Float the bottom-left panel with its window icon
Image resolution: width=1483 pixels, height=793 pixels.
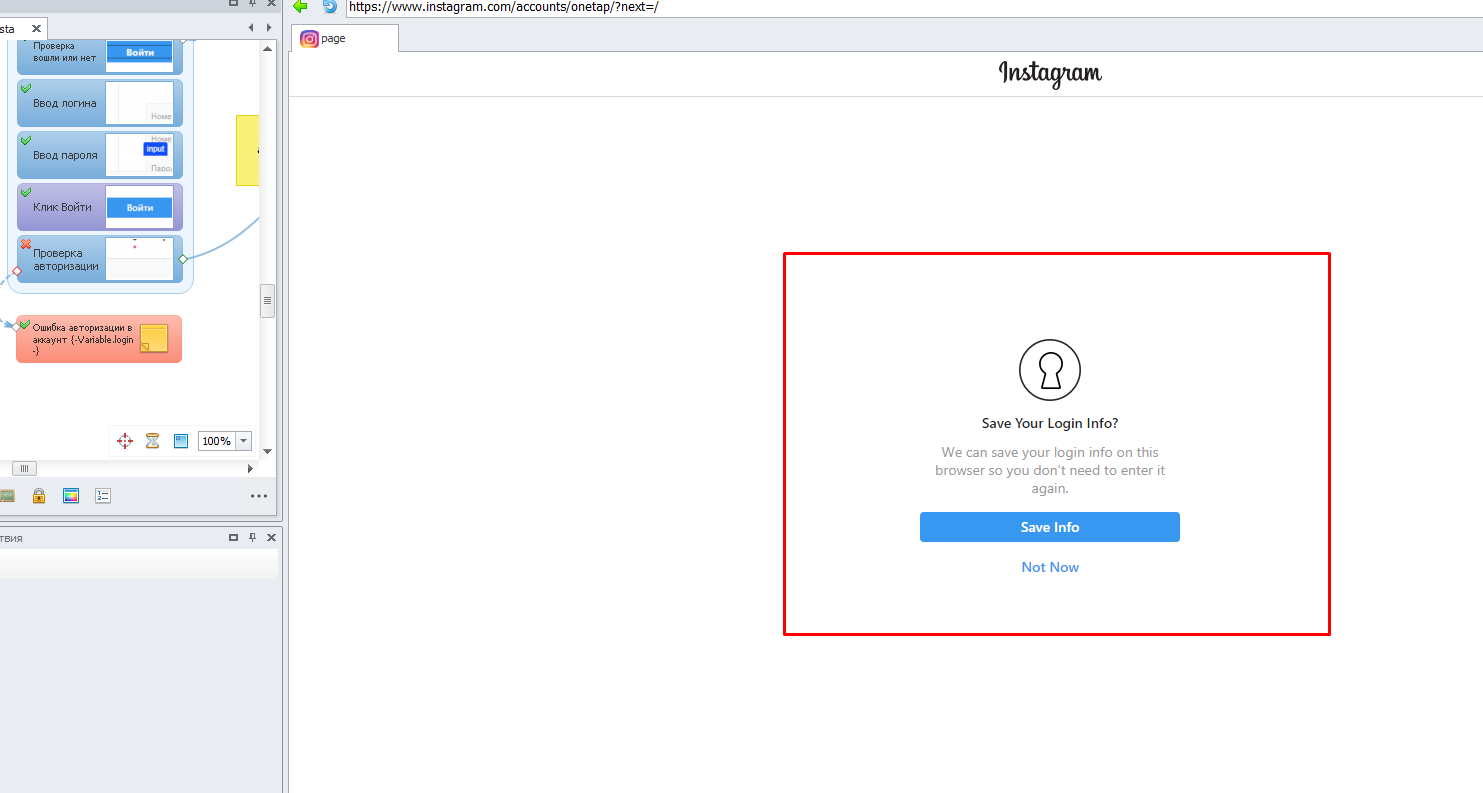click(x=233, y=538)
